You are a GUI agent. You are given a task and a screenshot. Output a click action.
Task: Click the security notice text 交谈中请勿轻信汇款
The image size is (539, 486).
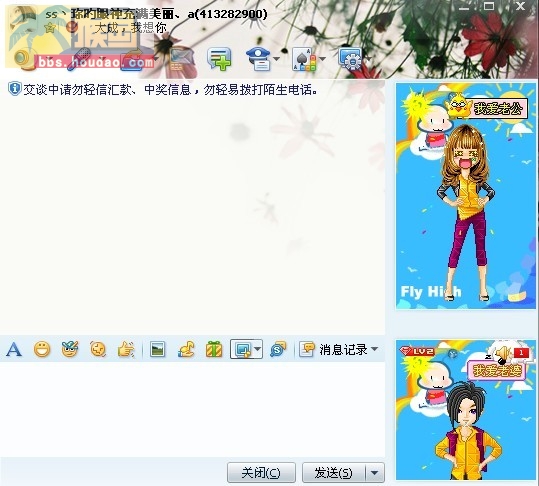(170, 90)
